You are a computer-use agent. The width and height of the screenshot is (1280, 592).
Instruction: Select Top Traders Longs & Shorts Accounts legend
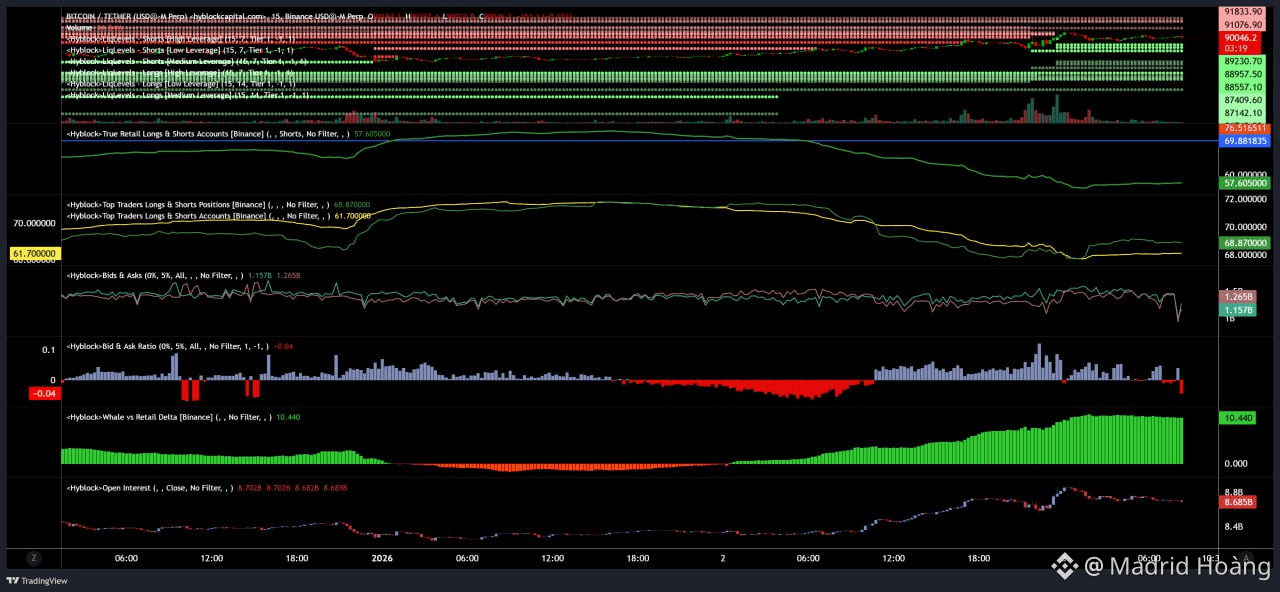[218, 215]
